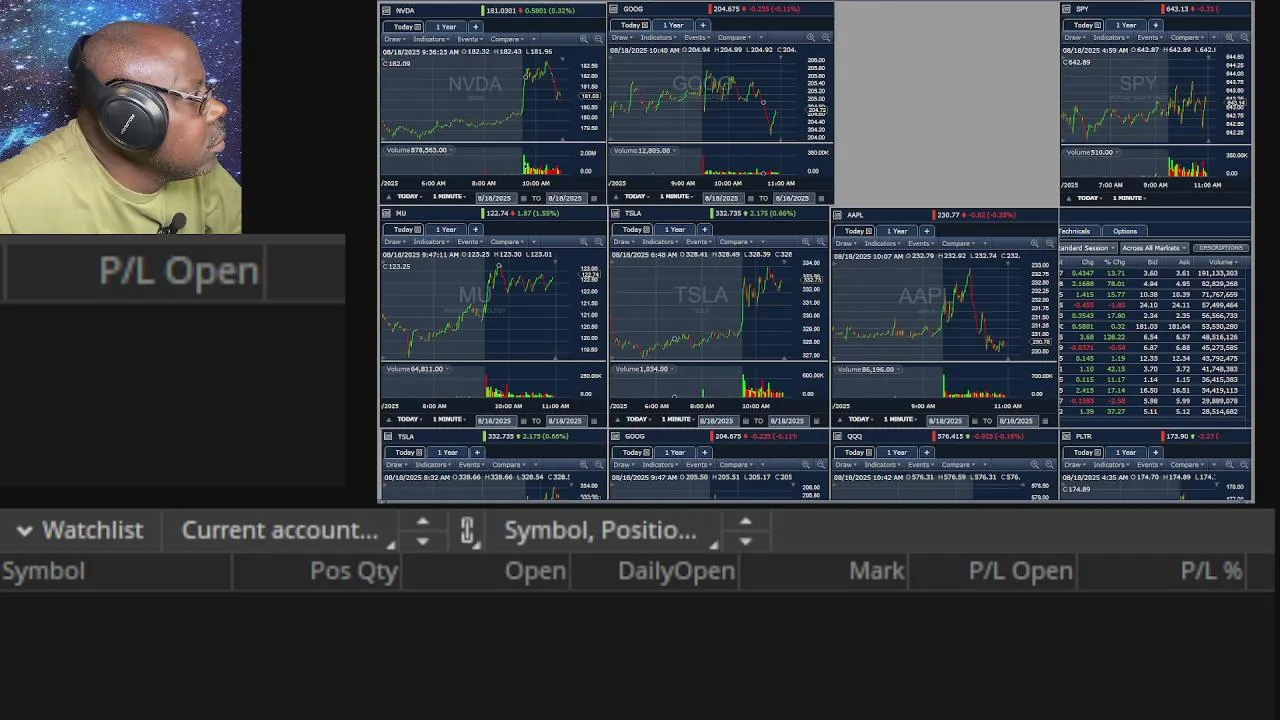Click the Current account stepper arrows
Image resolution: width=1280 pixels, height=720 pixels.
422,531
